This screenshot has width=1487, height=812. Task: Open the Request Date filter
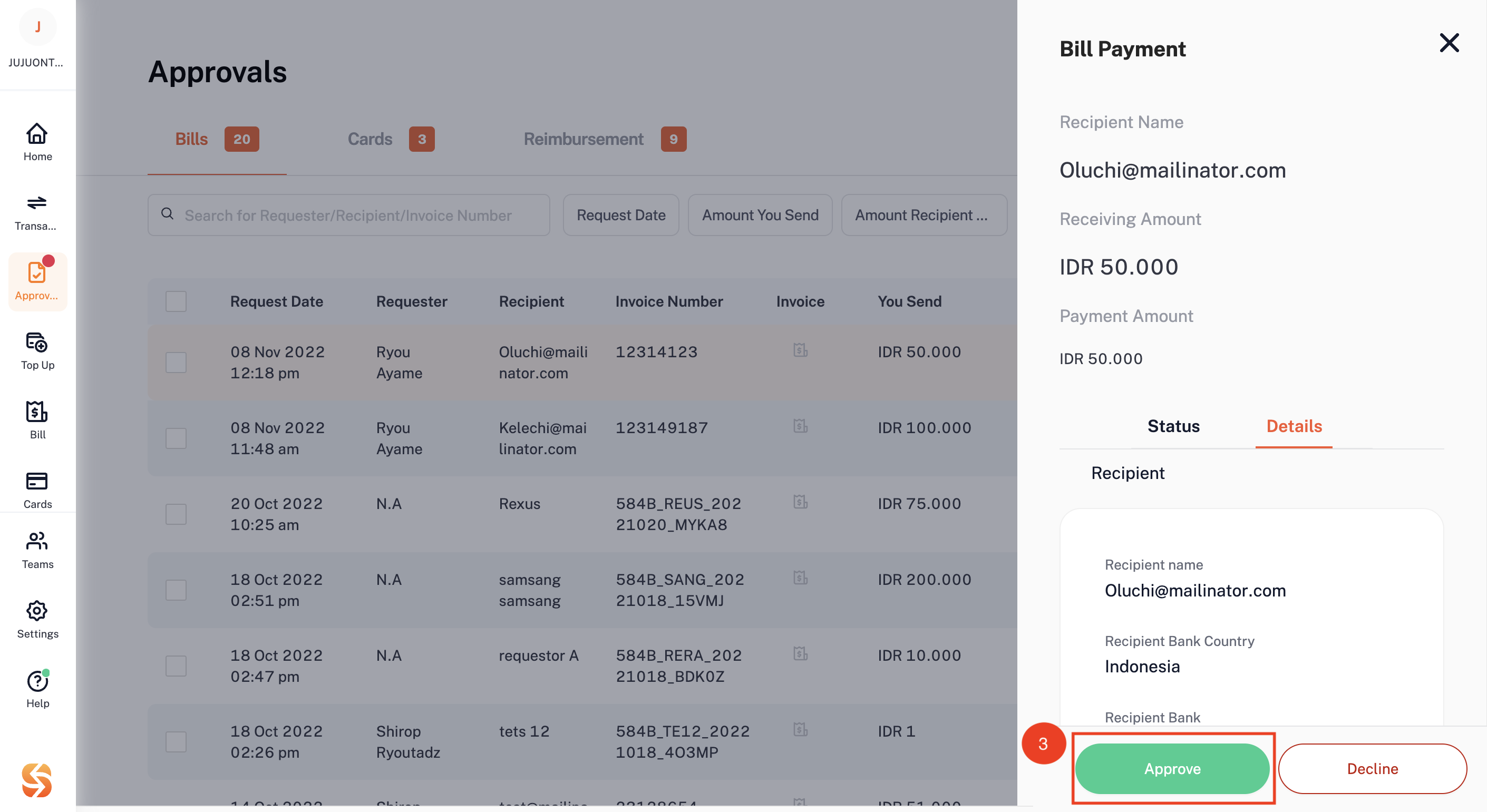click(x=621, y=214)
